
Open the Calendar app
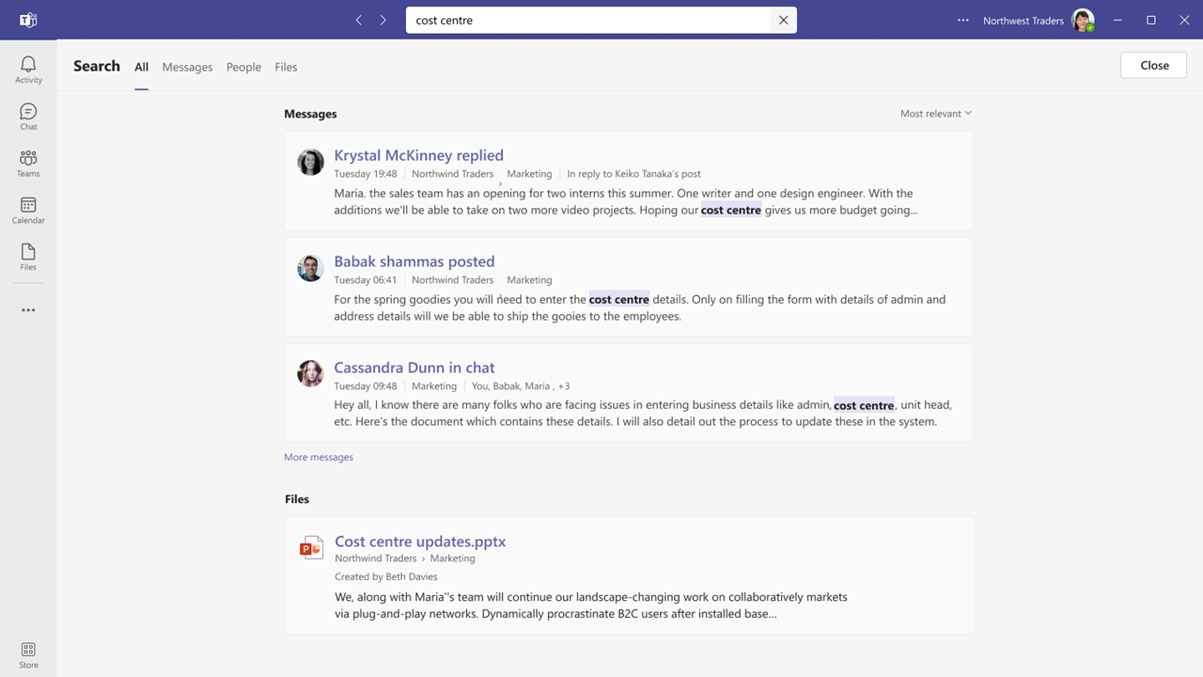pos(28,210)
